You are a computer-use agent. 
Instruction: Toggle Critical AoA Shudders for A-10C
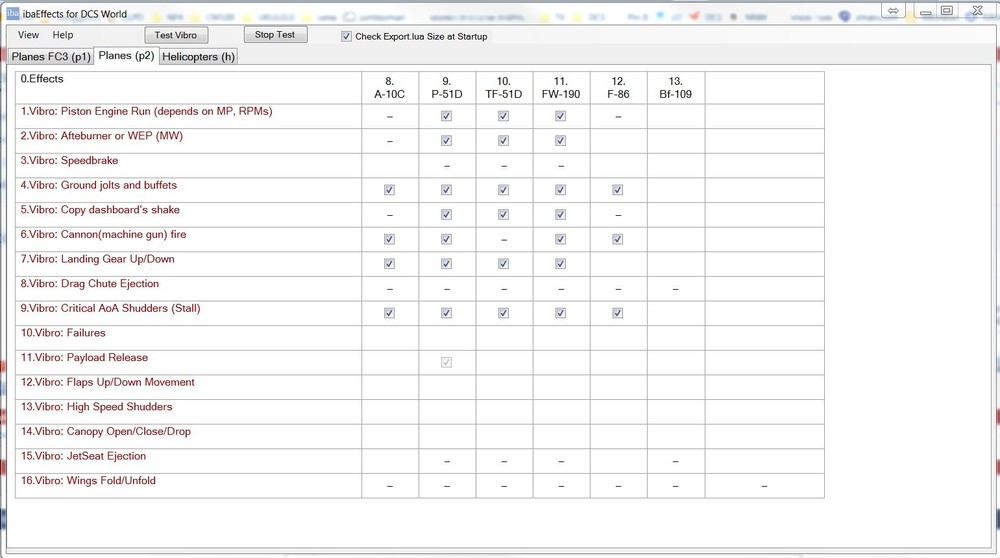tap(389, 313)
